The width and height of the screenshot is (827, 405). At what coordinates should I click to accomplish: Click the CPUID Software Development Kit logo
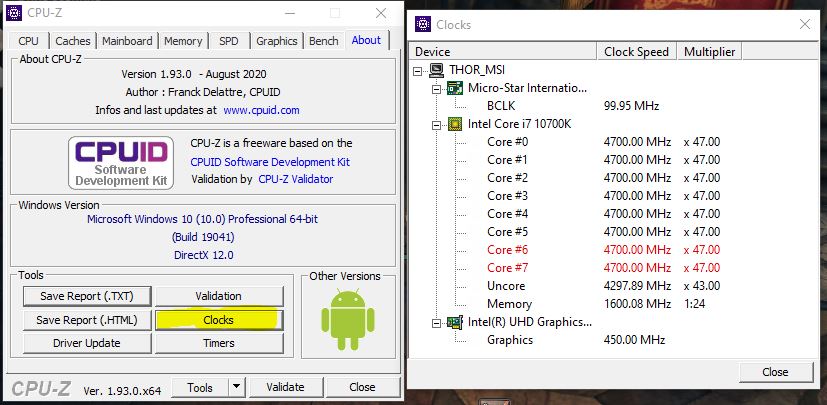tap(121, 163)
